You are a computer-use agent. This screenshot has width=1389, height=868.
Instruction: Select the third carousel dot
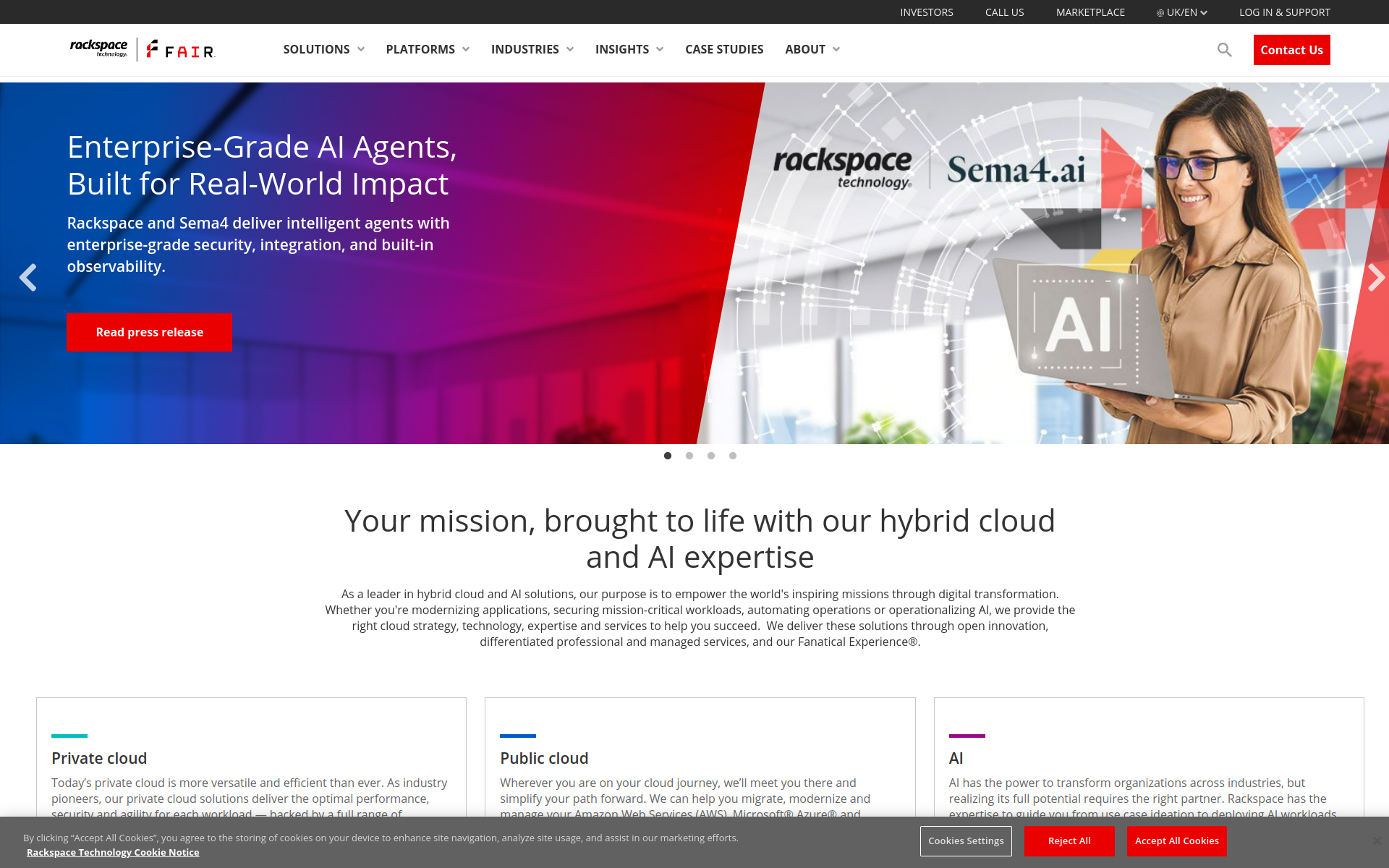click(711, 456)
